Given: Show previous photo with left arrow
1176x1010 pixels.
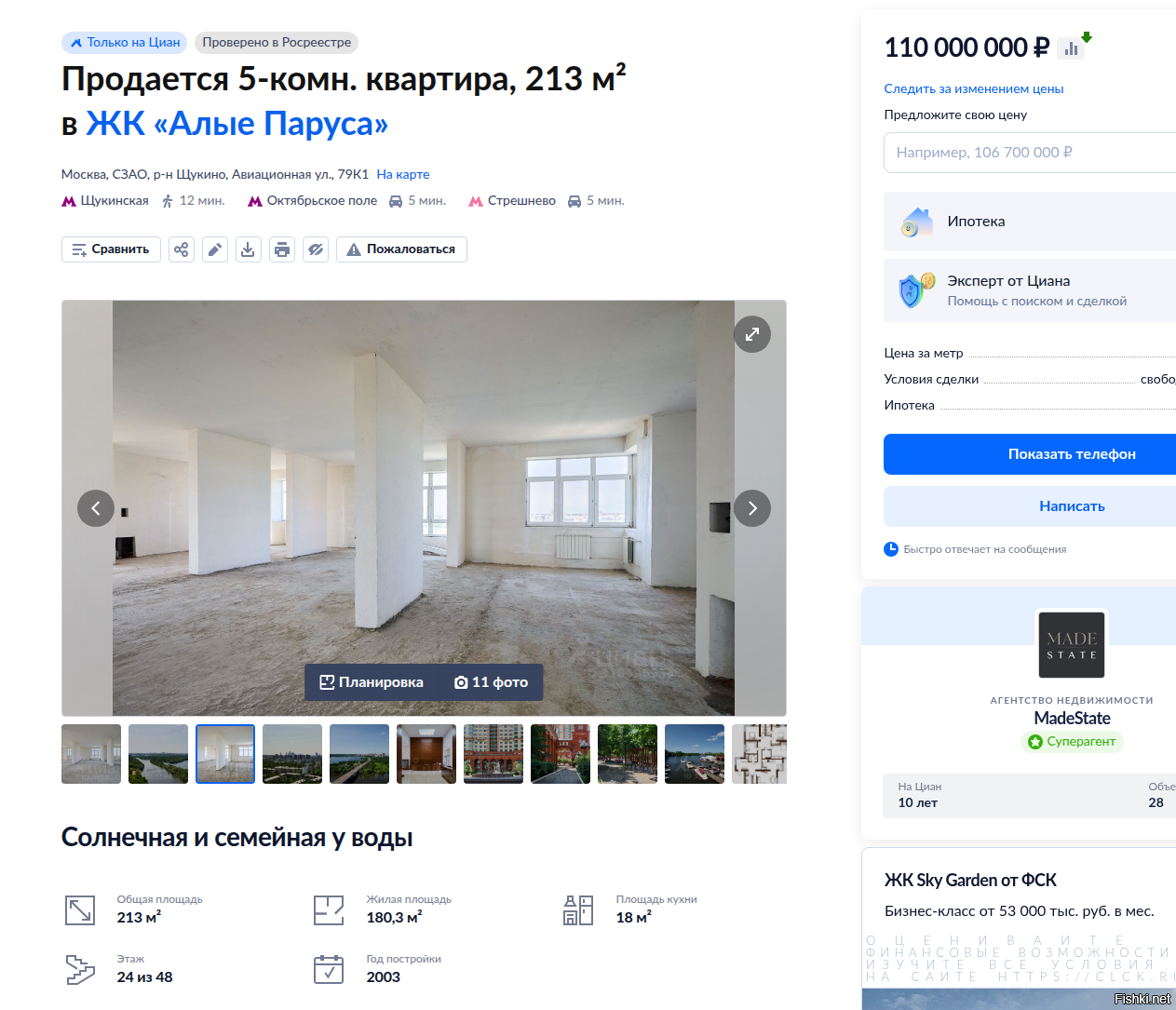Looking at the screenshot, I should click(96, 508).
